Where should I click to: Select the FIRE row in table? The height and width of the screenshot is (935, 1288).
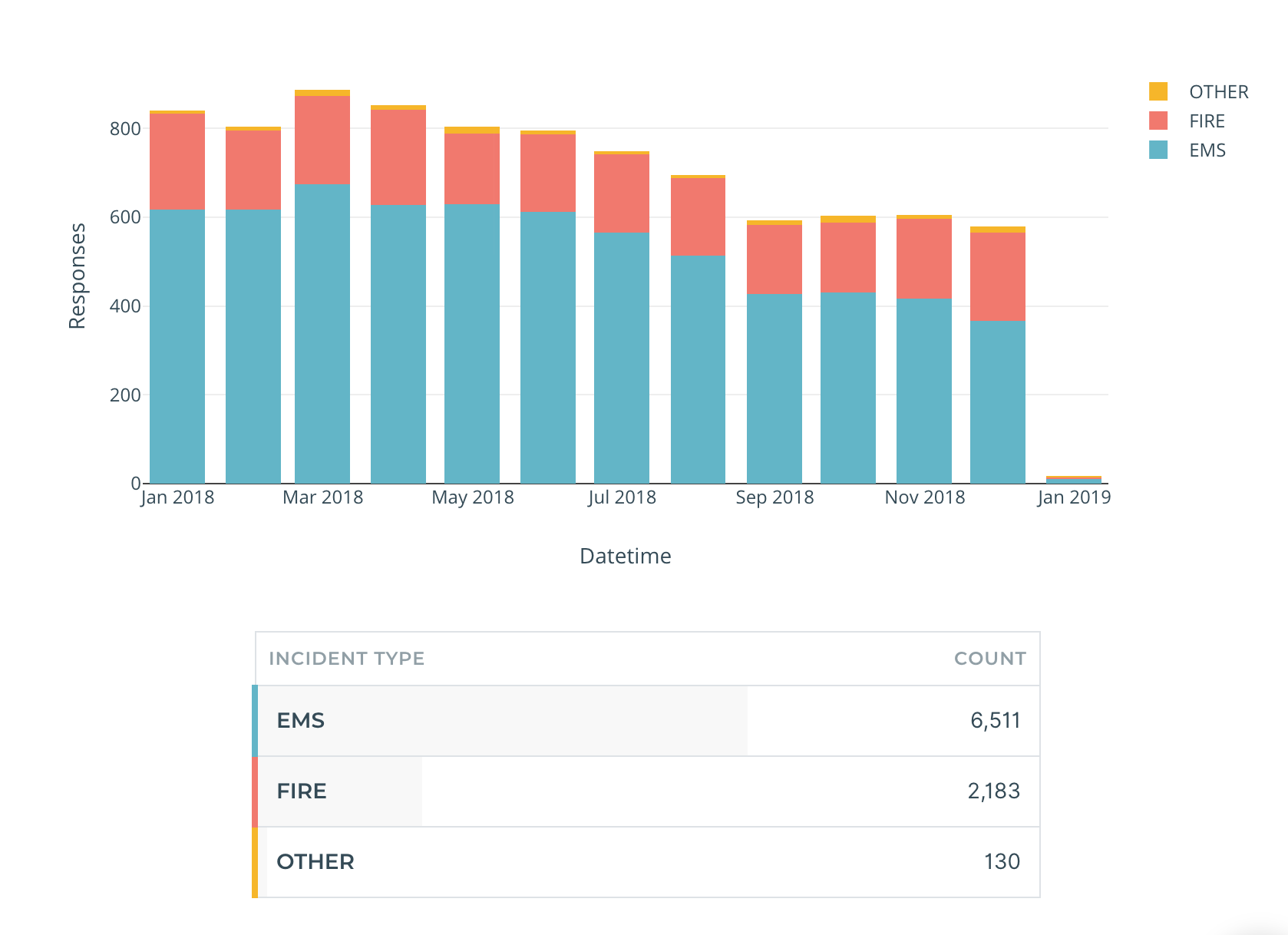point(647,791)
